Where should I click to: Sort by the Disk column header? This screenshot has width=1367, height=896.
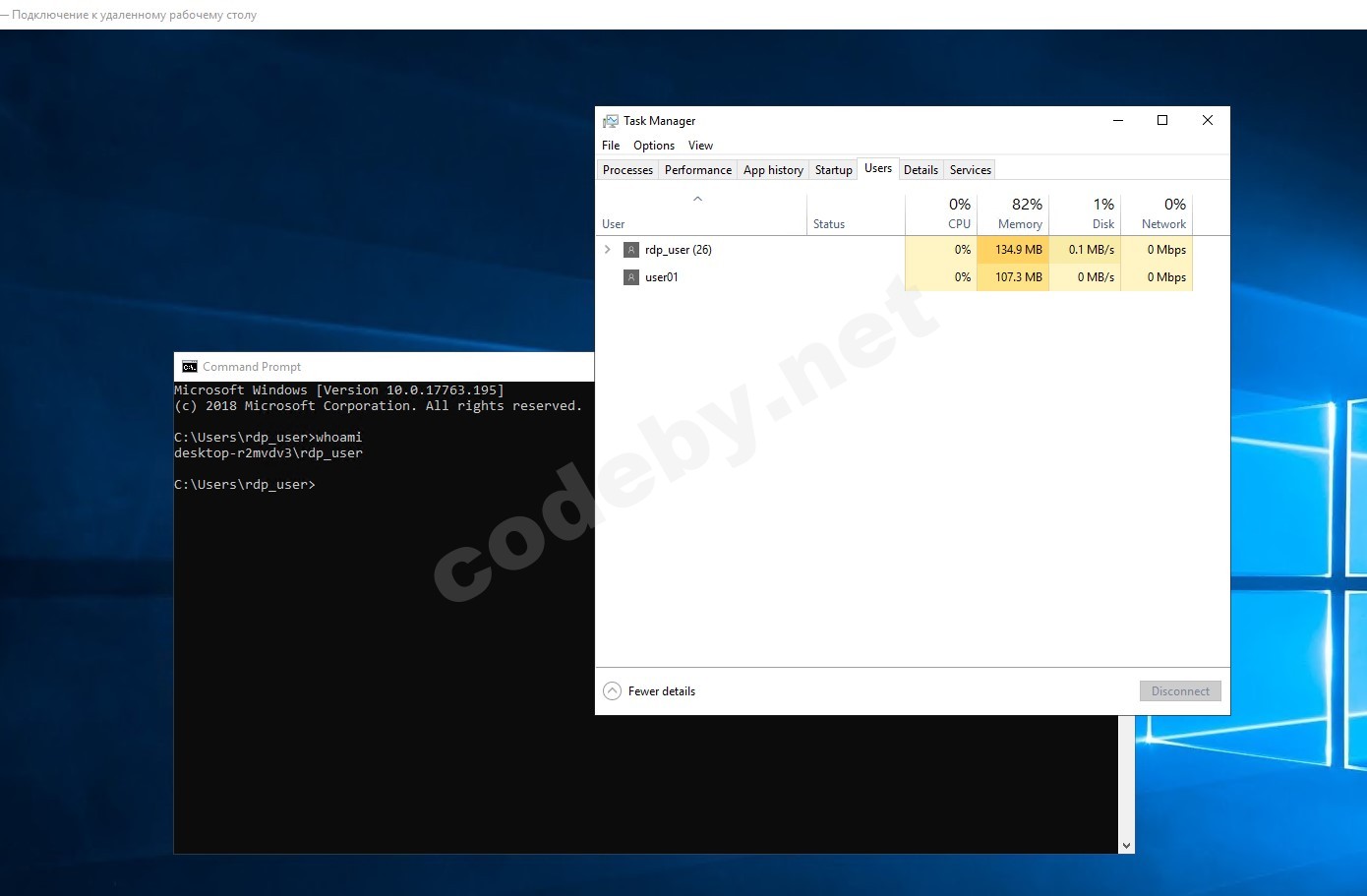click(1085, 214)
